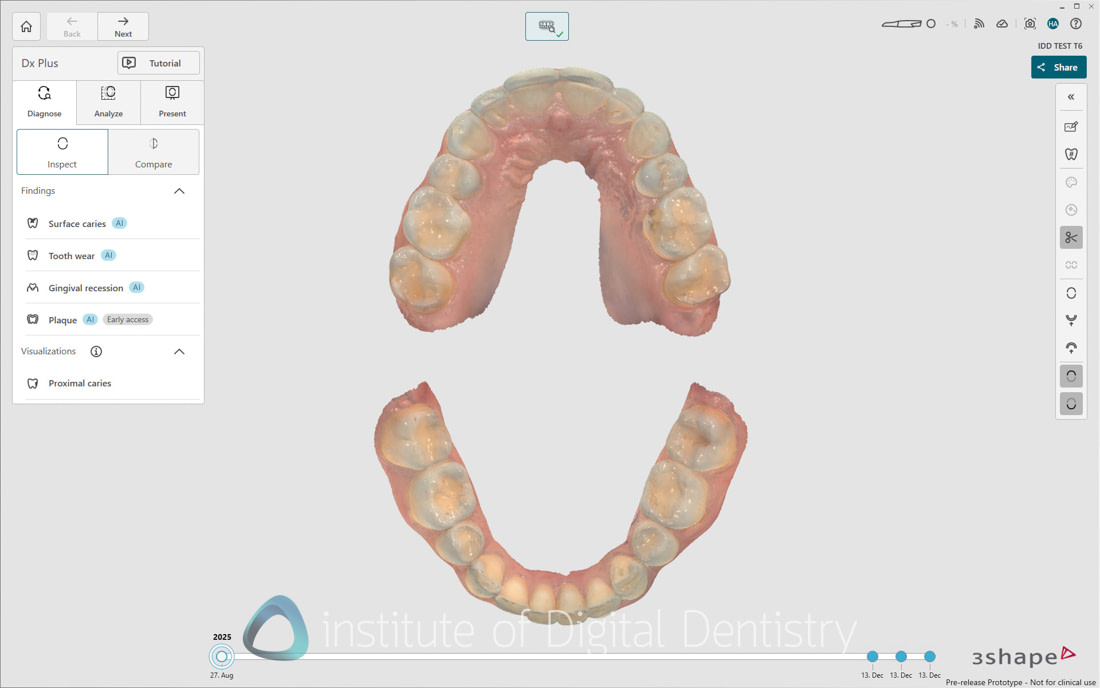Switch to the Compare tab
Viewport: 1100px width, 688px height.
153,151
